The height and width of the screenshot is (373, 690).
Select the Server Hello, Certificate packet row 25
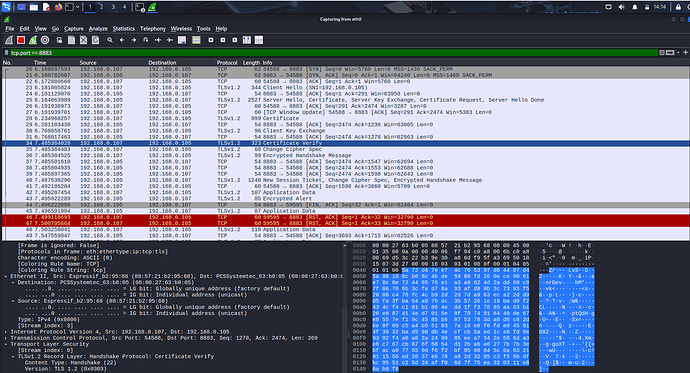coord(346,100)
